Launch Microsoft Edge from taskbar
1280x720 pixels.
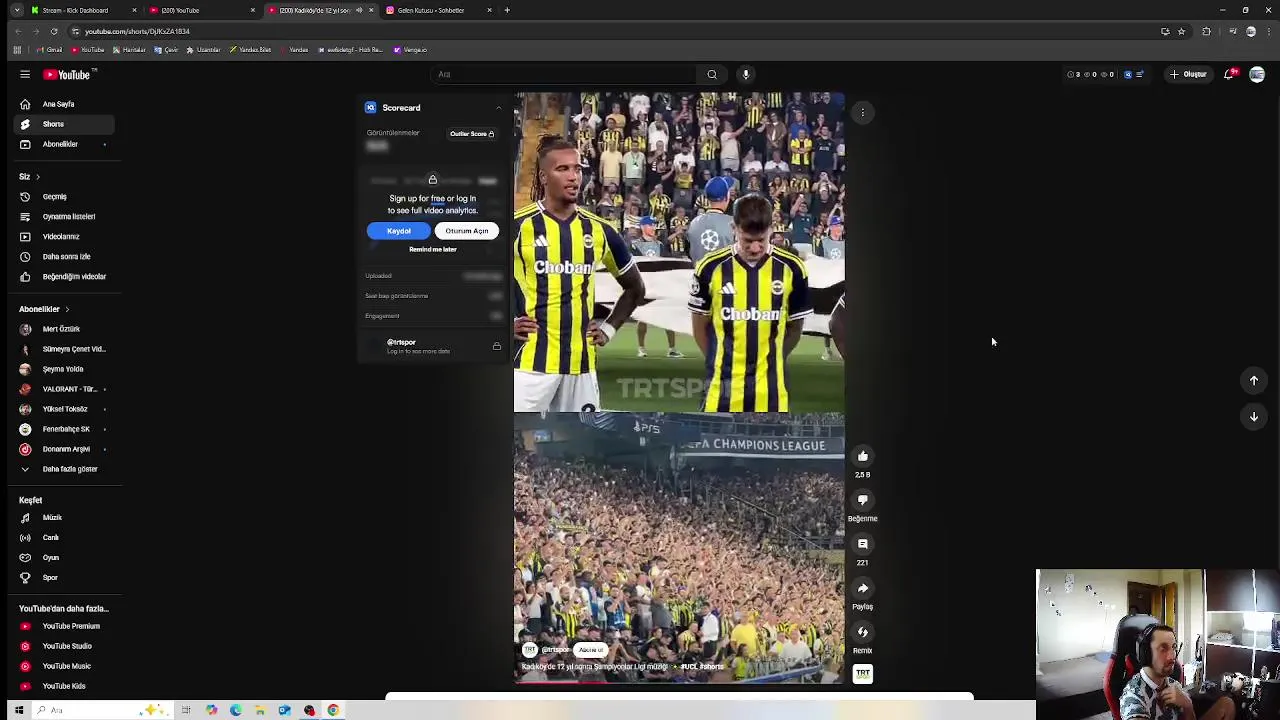(x=235, y=710)
